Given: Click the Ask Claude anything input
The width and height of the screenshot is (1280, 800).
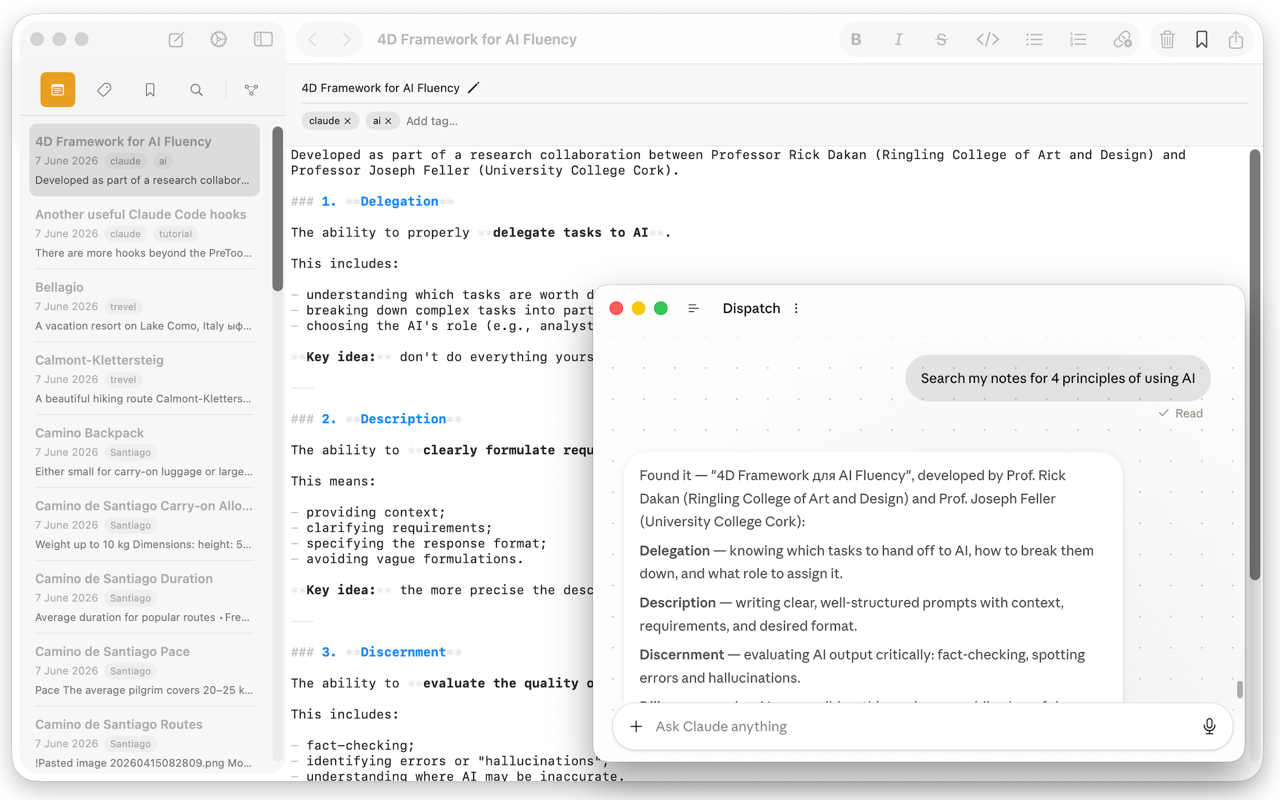Looking at the screenshot, I should click(920, 727).
